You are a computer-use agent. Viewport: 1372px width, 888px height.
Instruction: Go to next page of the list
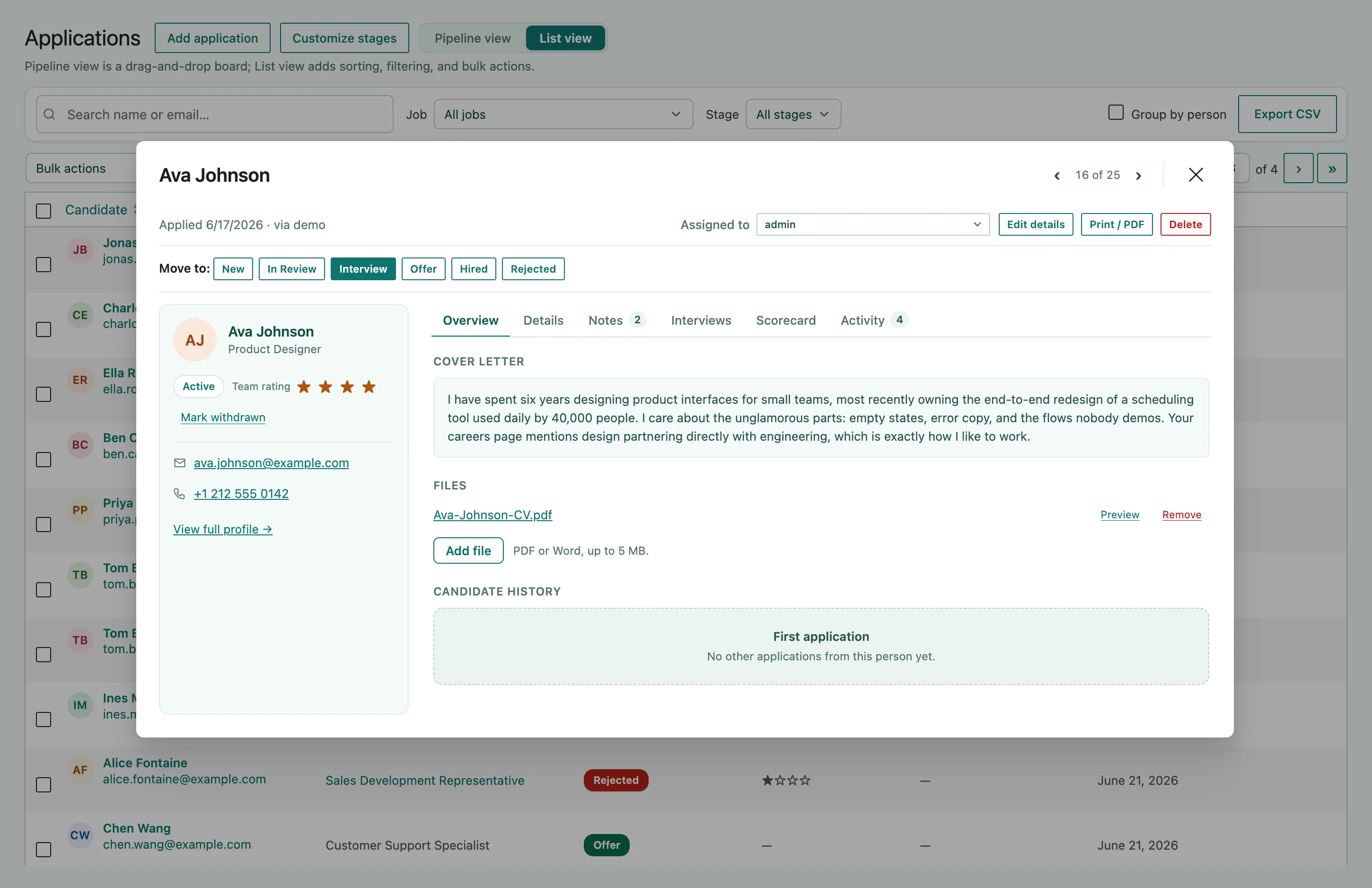point(1298,169)
